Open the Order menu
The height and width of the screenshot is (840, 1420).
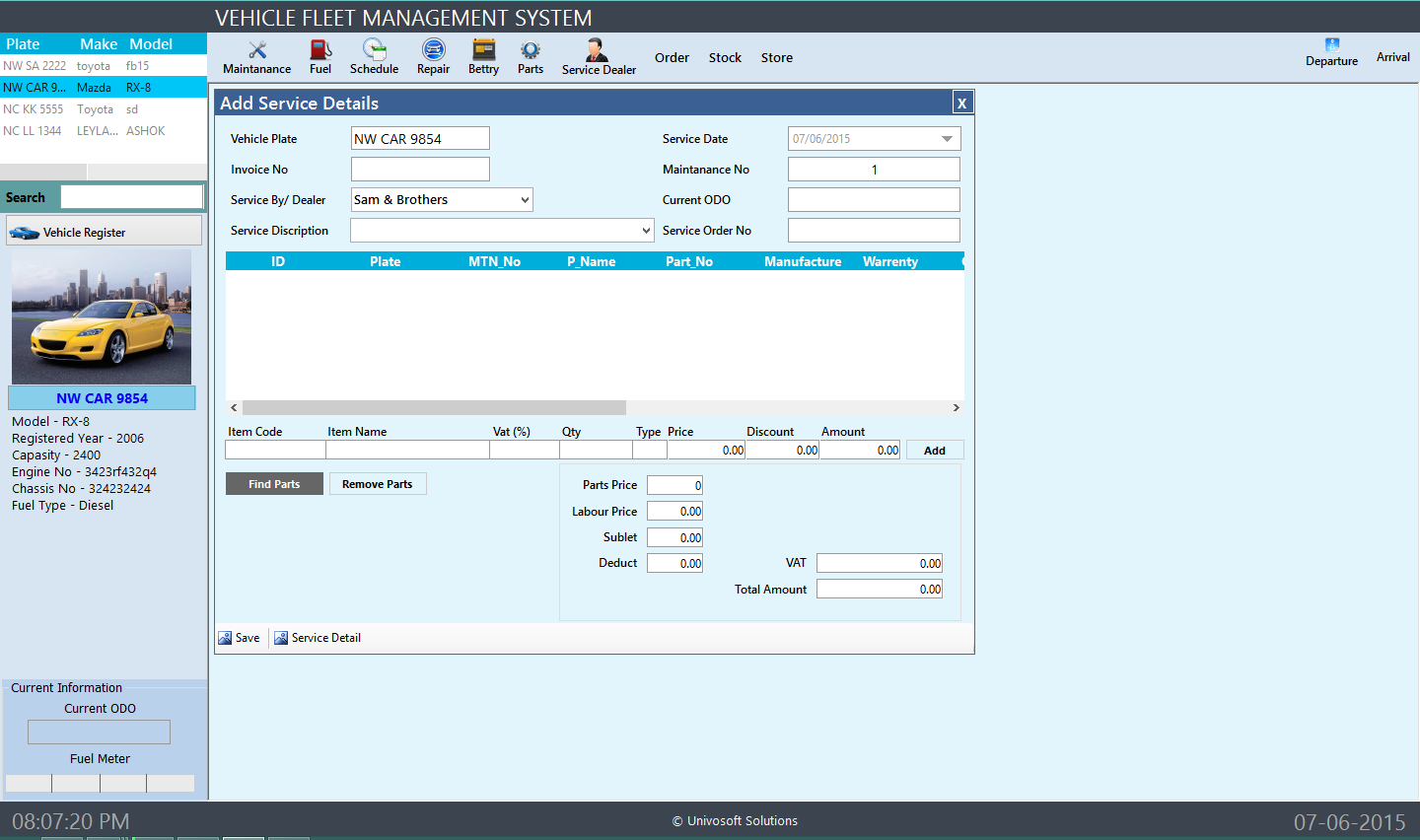click(x=672, y=58)
